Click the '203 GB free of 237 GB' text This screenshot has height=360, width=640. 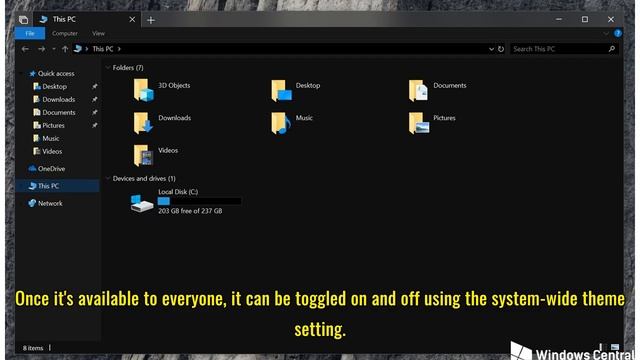coord(190,211)
